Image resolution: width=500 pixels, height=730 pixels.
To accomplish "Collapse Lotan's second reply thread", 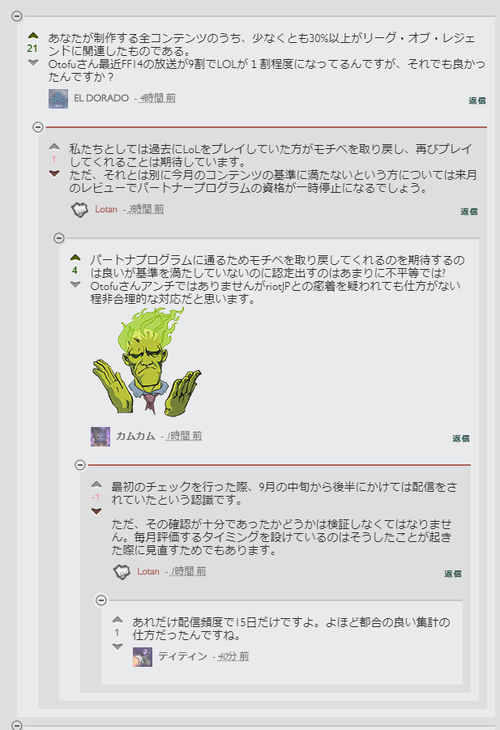I will coord(80,465).
